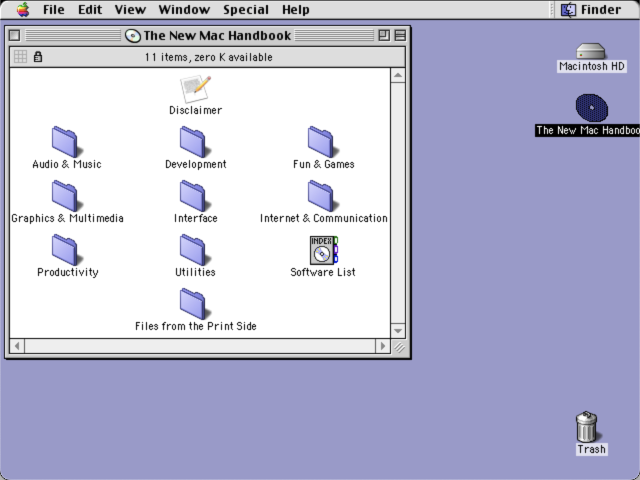Image resolution: width=640 pixels, height=480 pixels.
Task: Select the Development folder icon
Action: (x=193, y=142)
